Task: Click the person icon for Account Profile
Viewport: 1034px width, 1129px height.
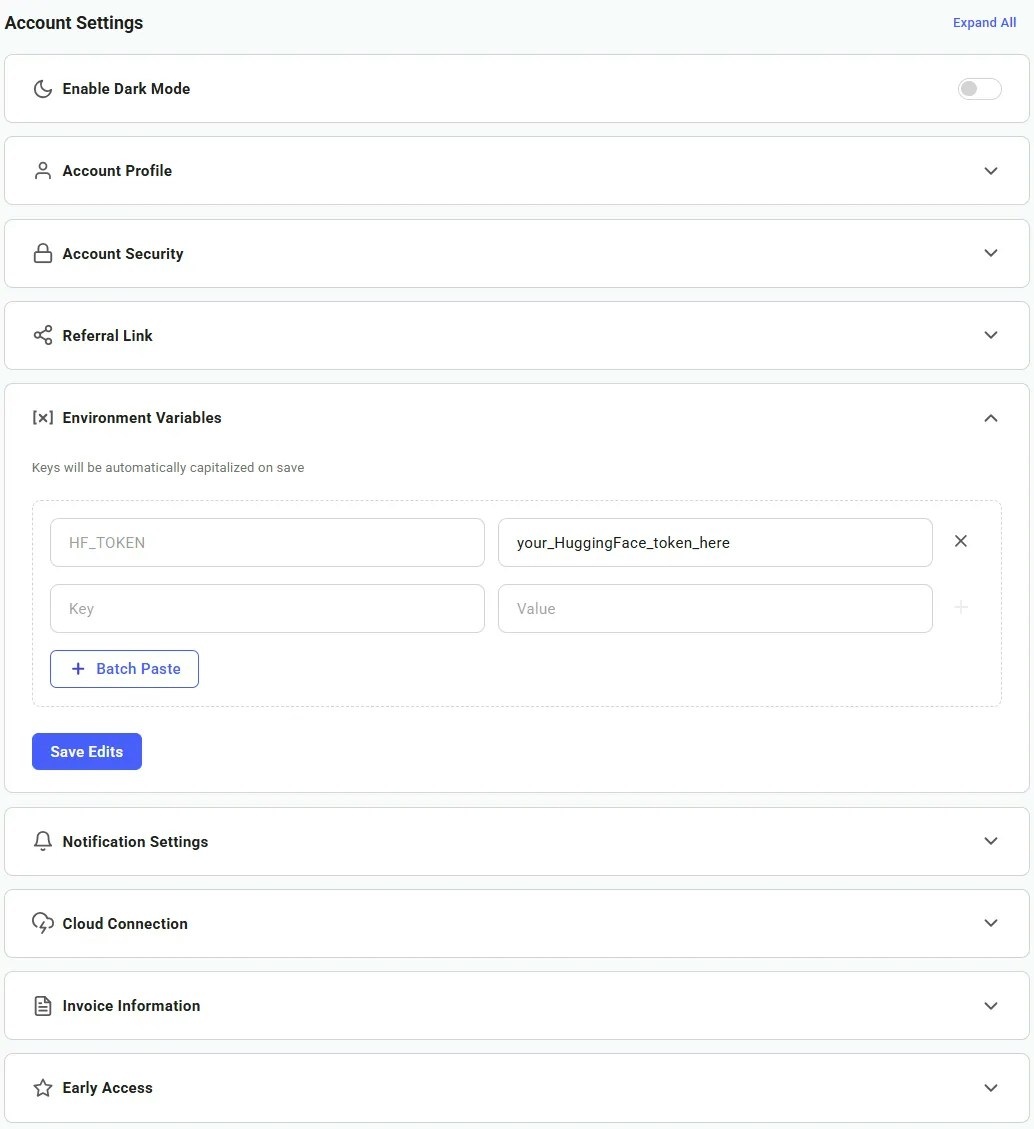Action: pyautogui.click(x=42, y=171)
